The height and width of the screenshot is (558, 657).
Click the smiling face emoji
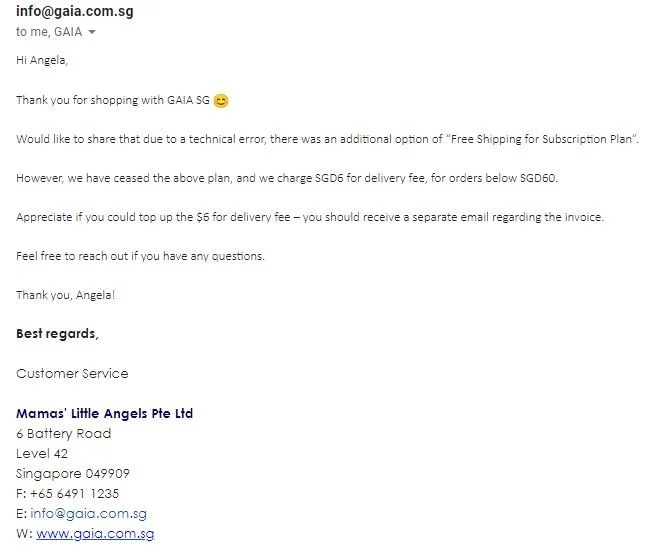221,101
